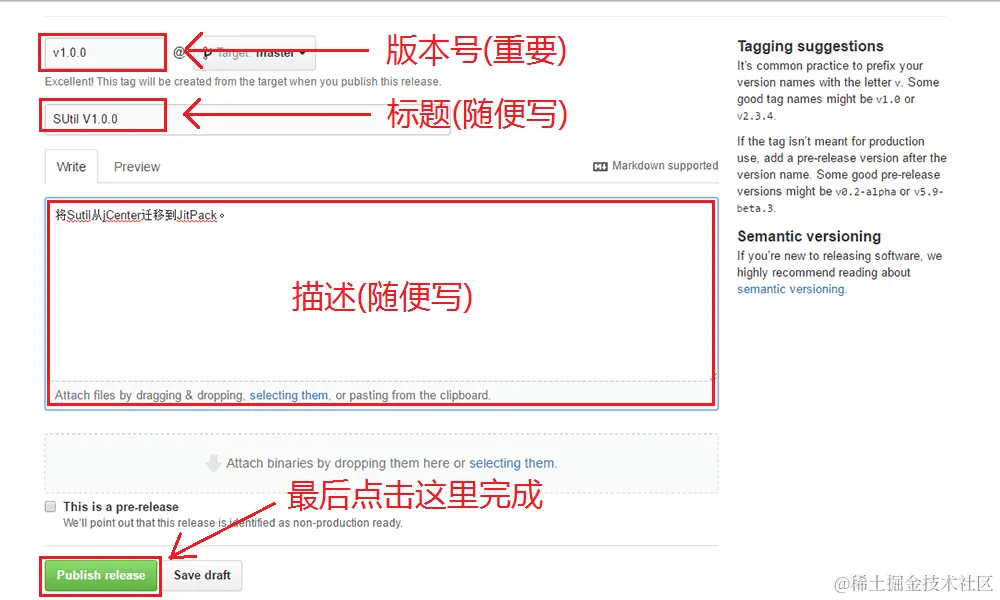Toggle the 'This is a pre-release' checkbox
Image resolution: width=1000 pixels, height=600 pixels.
[x=50, y=507]
